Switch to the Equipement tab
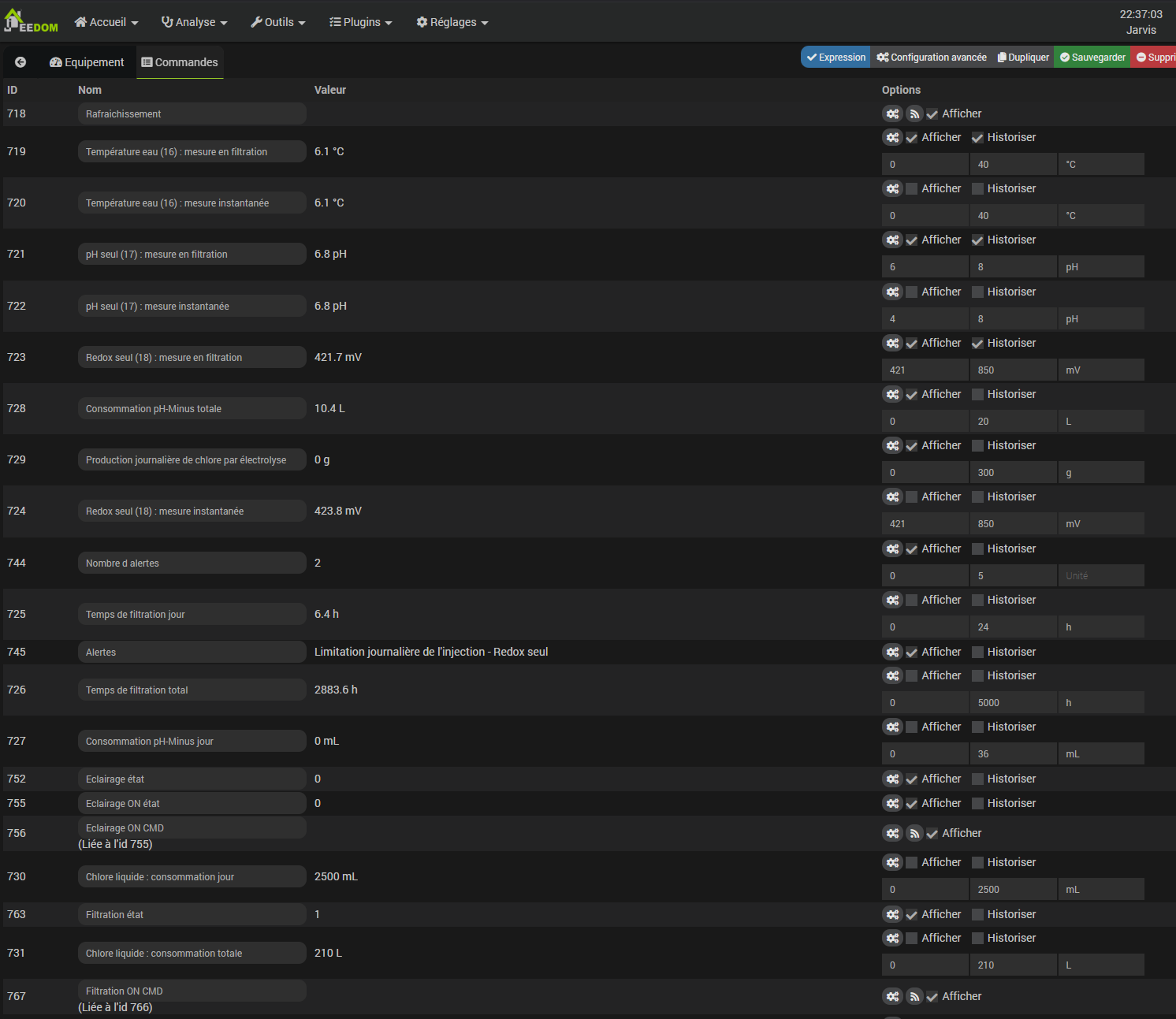The width and height of the screenshot is (1176, 1019). tap(87, 62)
